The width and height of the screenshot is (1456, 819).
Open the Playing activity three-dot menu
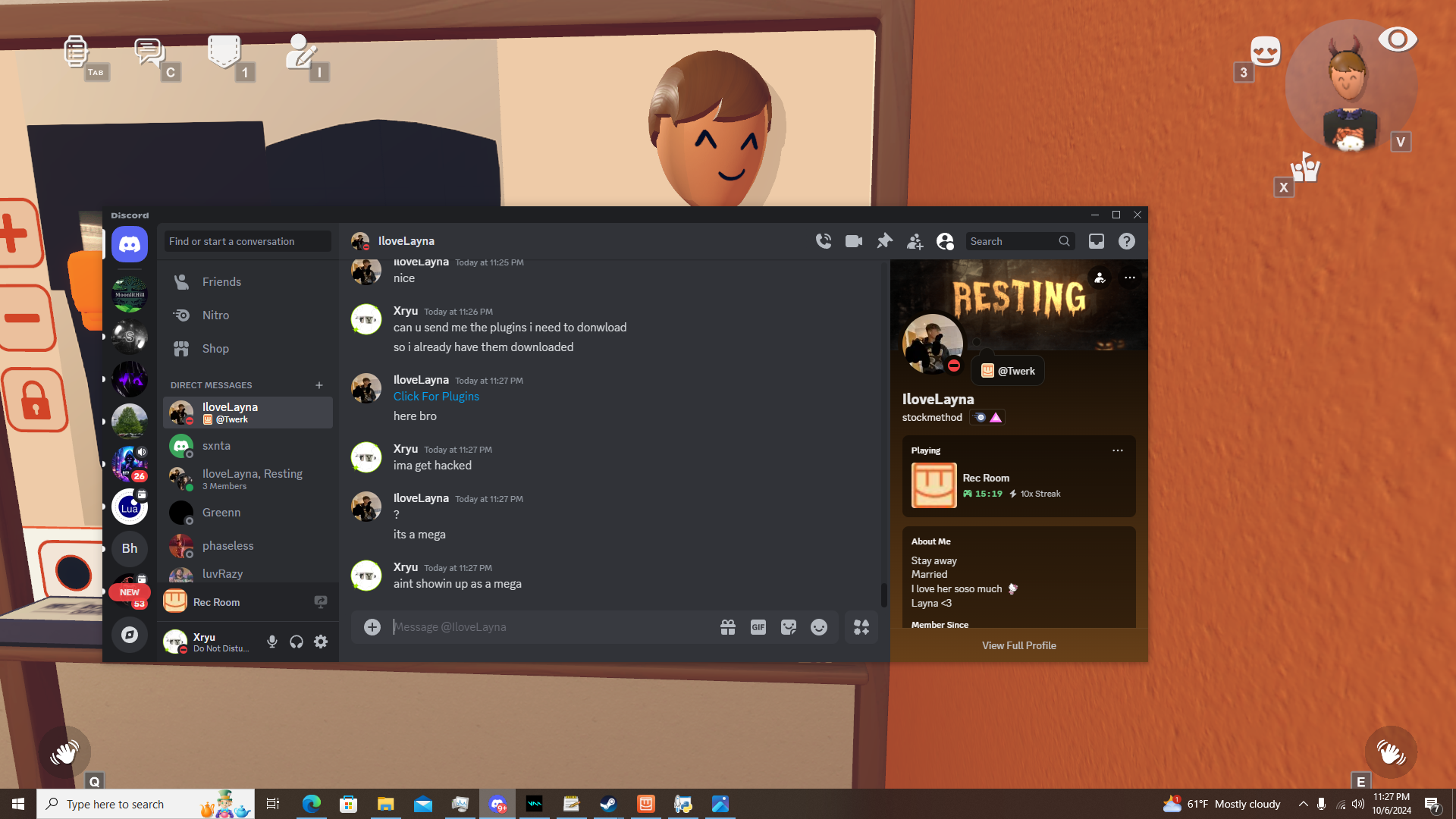tap(1118, 450)
